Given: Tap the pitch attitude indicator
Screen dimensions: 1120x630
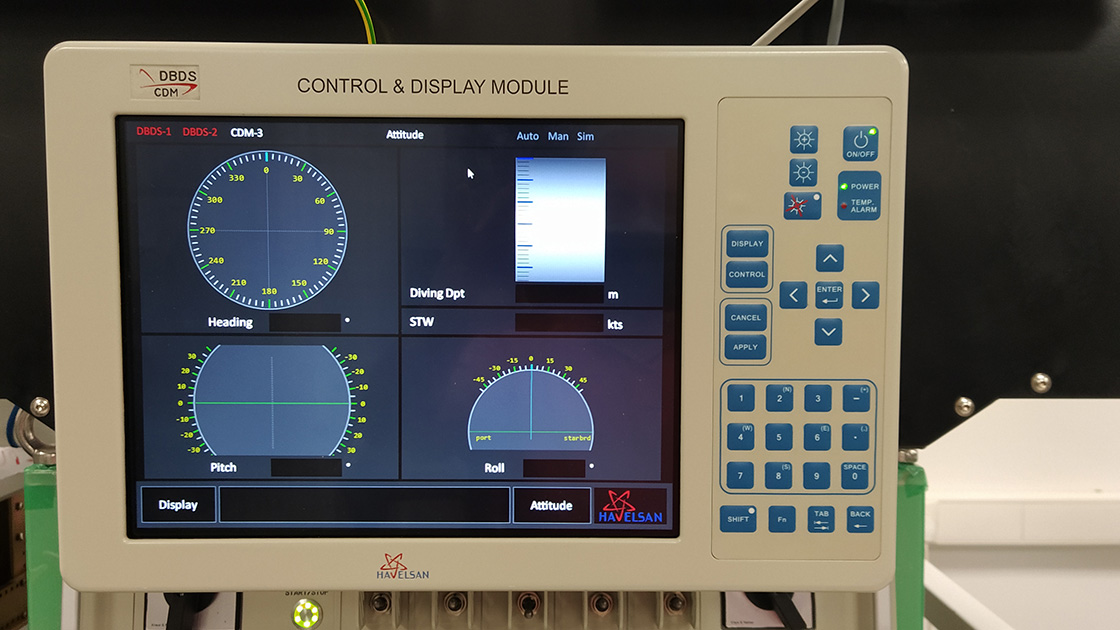Looking at the screenshot, I should click(271, 401).
